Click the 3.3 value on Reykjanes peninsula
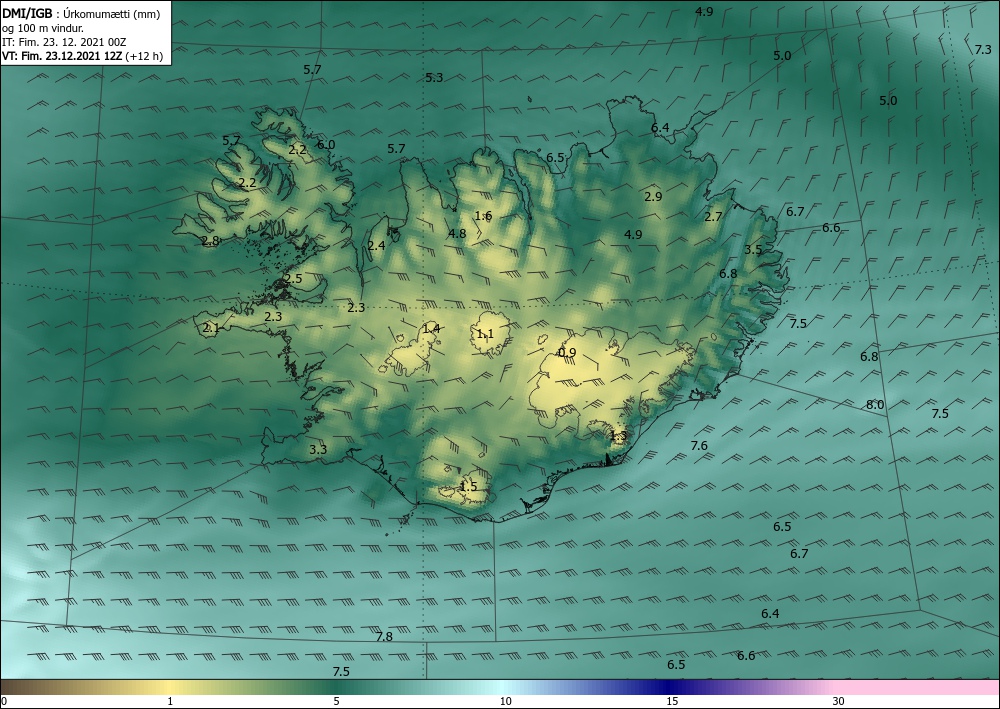The width and height of the screenshot is (1000, 709). click(318, 450)
